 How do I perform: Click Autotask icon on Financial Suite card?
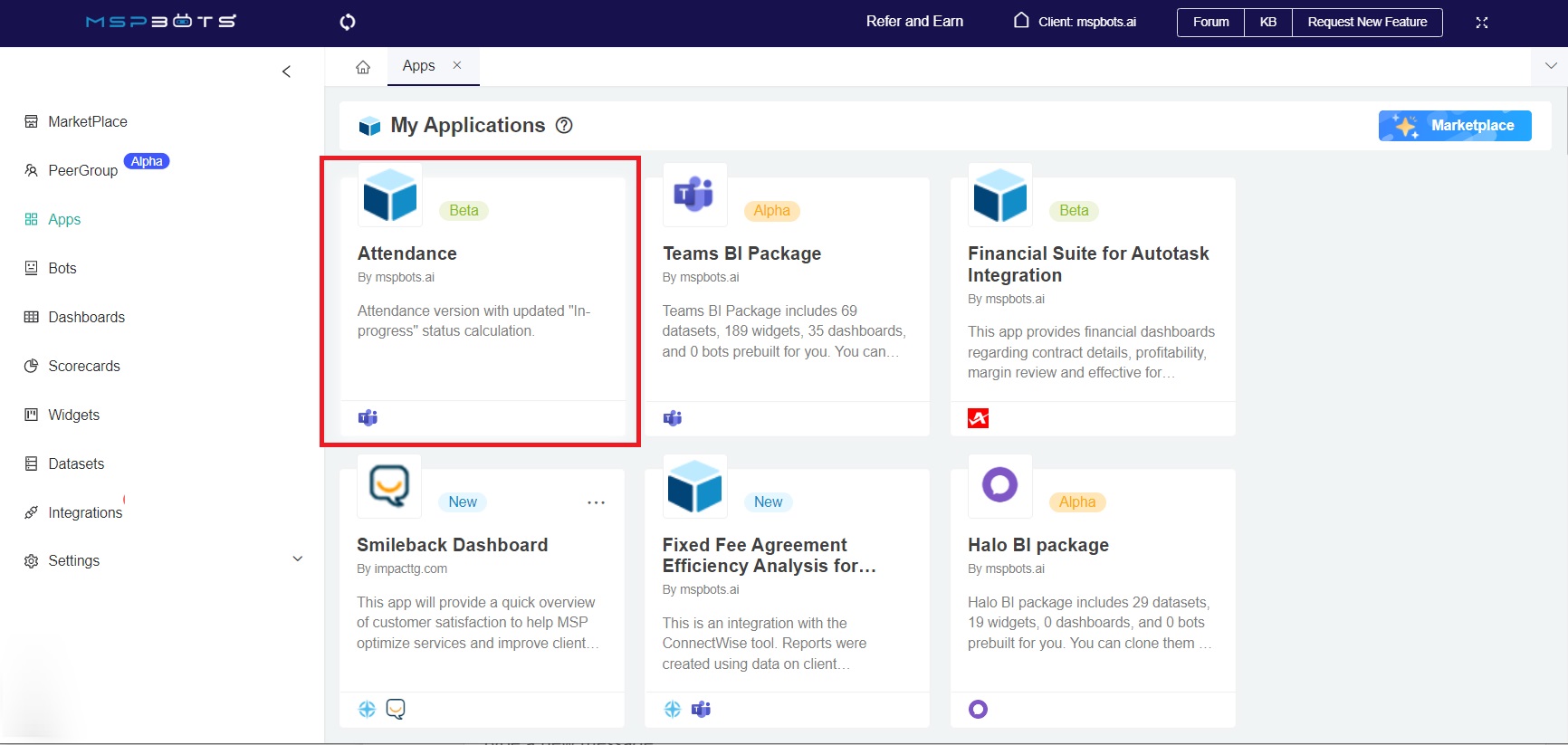coord(978,418)
